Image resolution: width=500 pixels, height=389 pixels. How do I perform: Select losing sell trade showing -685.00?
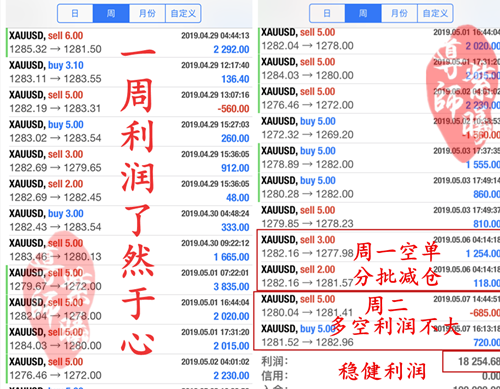pos(379,306)
